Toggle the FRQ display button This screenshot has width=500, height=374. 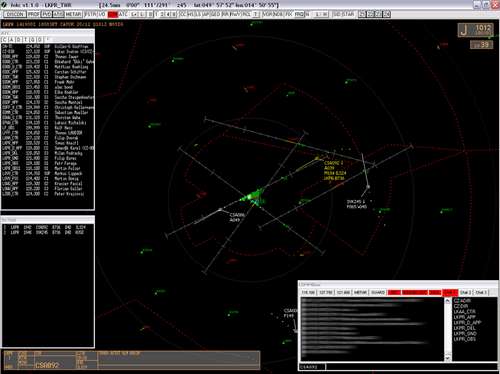tap(299, 14)
